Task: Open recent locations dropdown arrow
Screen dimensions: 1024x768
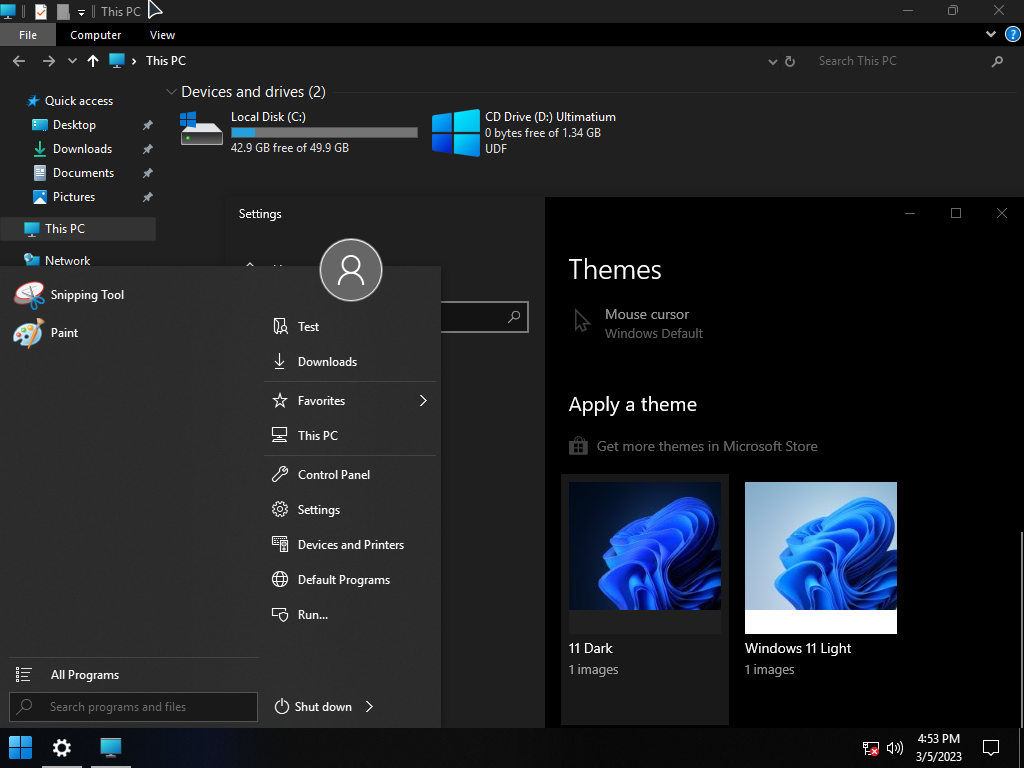Action: [72, 61]
